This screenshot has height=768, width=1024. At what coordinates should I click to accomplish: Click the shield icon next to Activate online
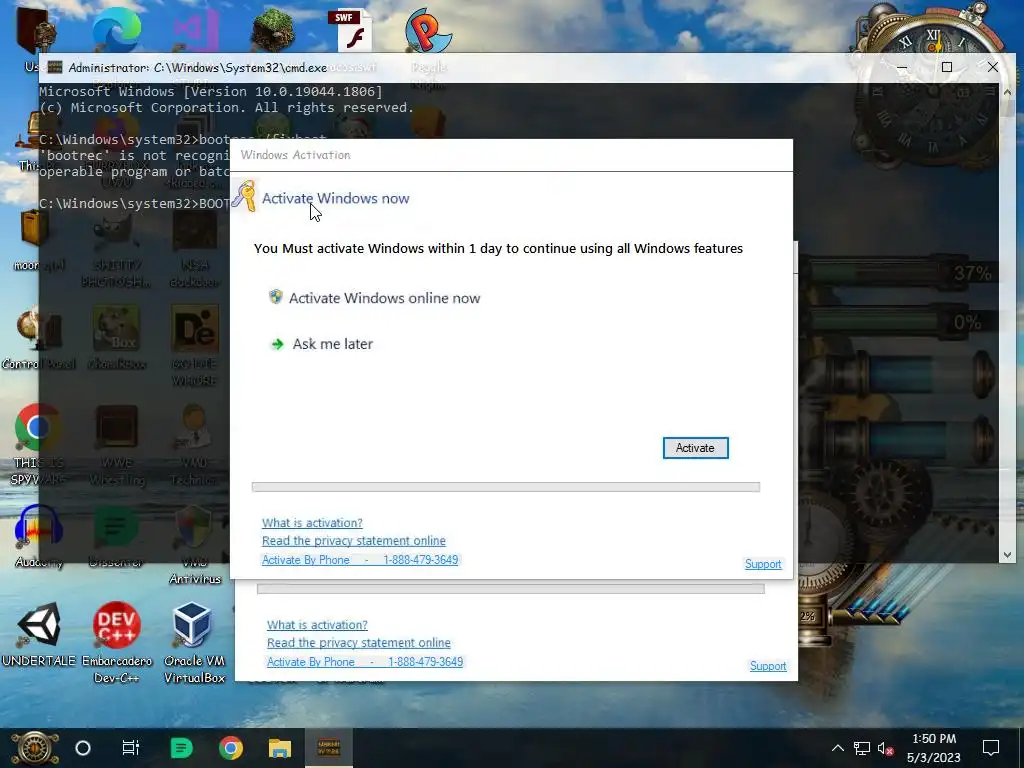click(276, 297)
